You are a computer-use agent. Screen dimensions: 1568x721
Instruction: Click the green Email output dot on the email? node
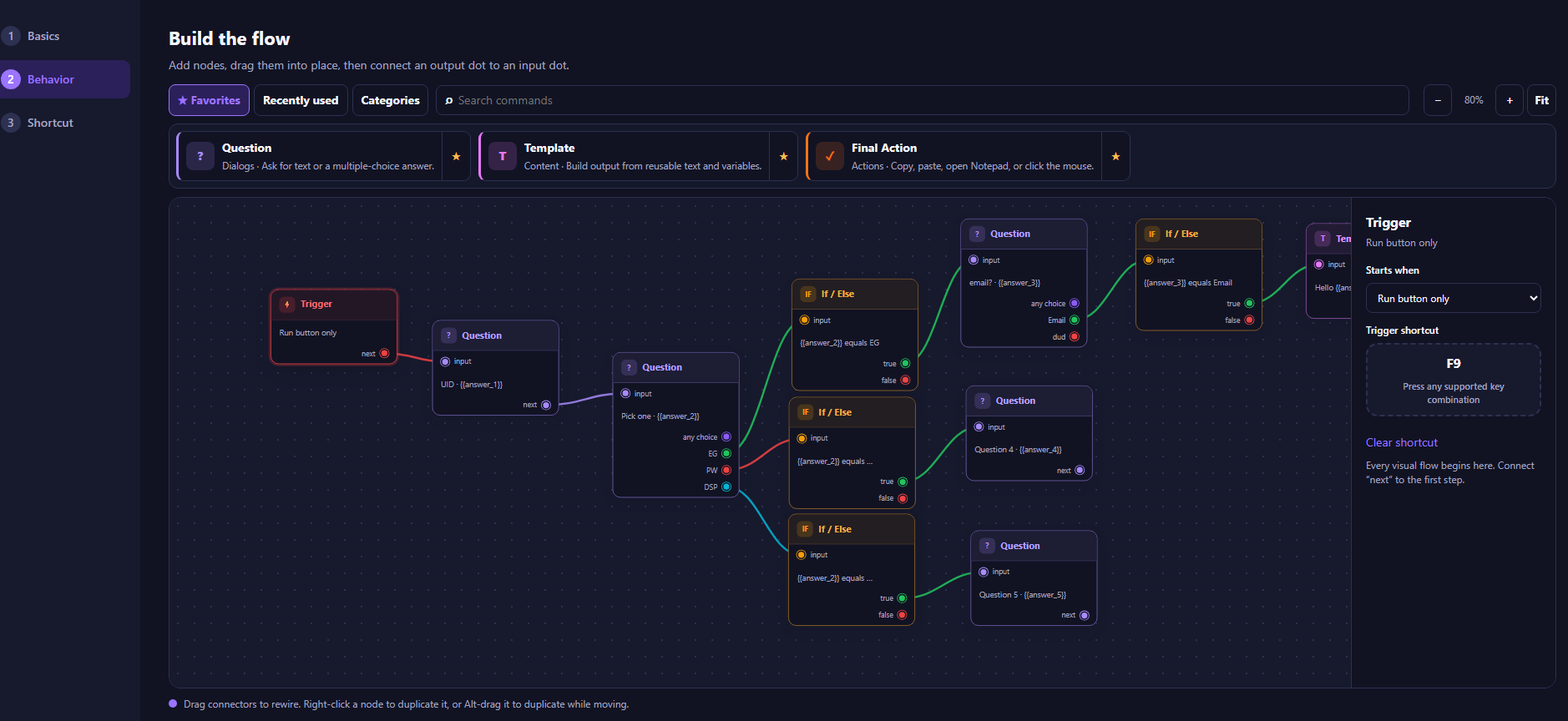click(x=1075, y=320)
